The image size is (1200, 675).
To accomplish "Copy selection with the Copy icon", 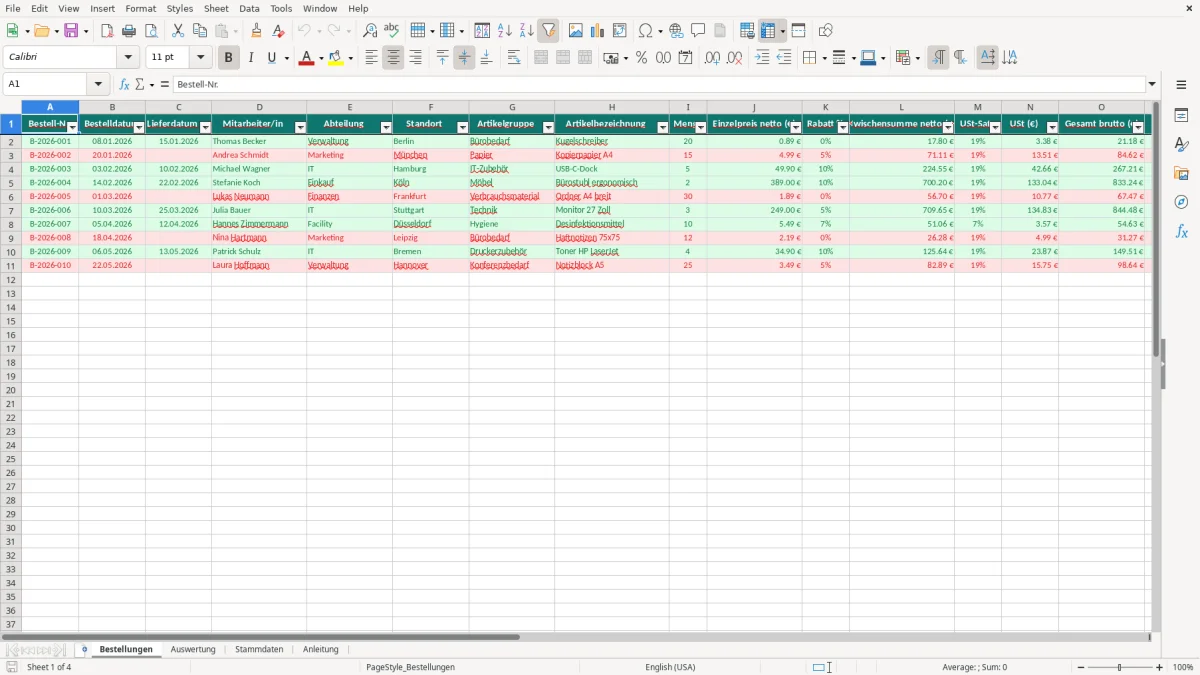I will point(200,31).
